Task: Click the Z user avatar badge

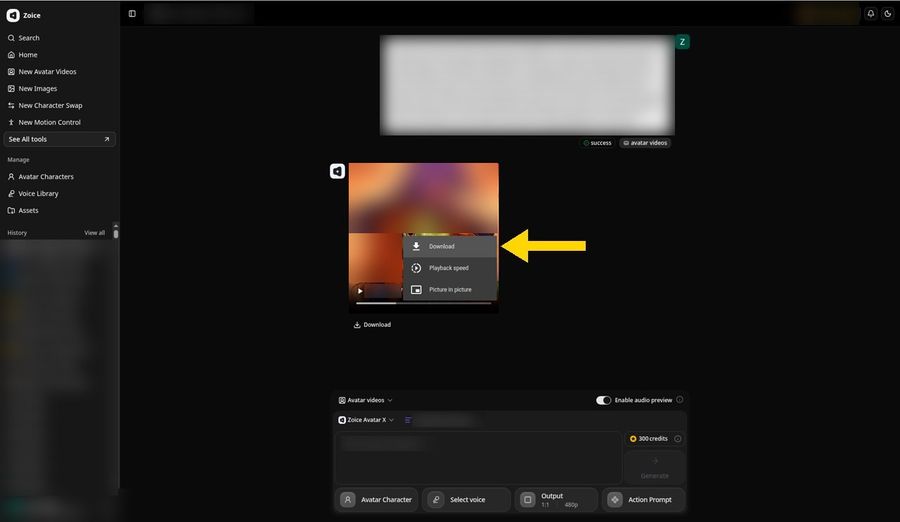Action: (682, 42)
